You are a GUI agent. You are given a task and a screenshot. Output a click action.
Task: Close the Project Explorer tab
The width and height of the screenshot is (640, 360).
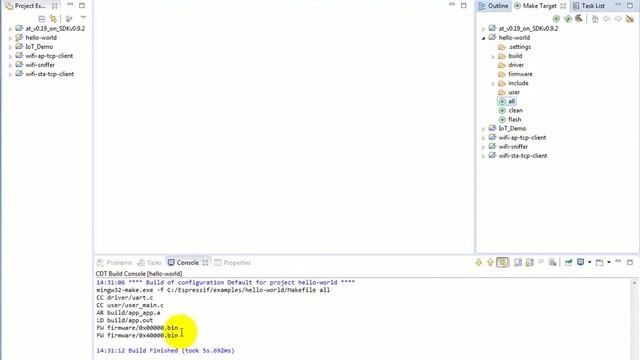tap(54, 6)
